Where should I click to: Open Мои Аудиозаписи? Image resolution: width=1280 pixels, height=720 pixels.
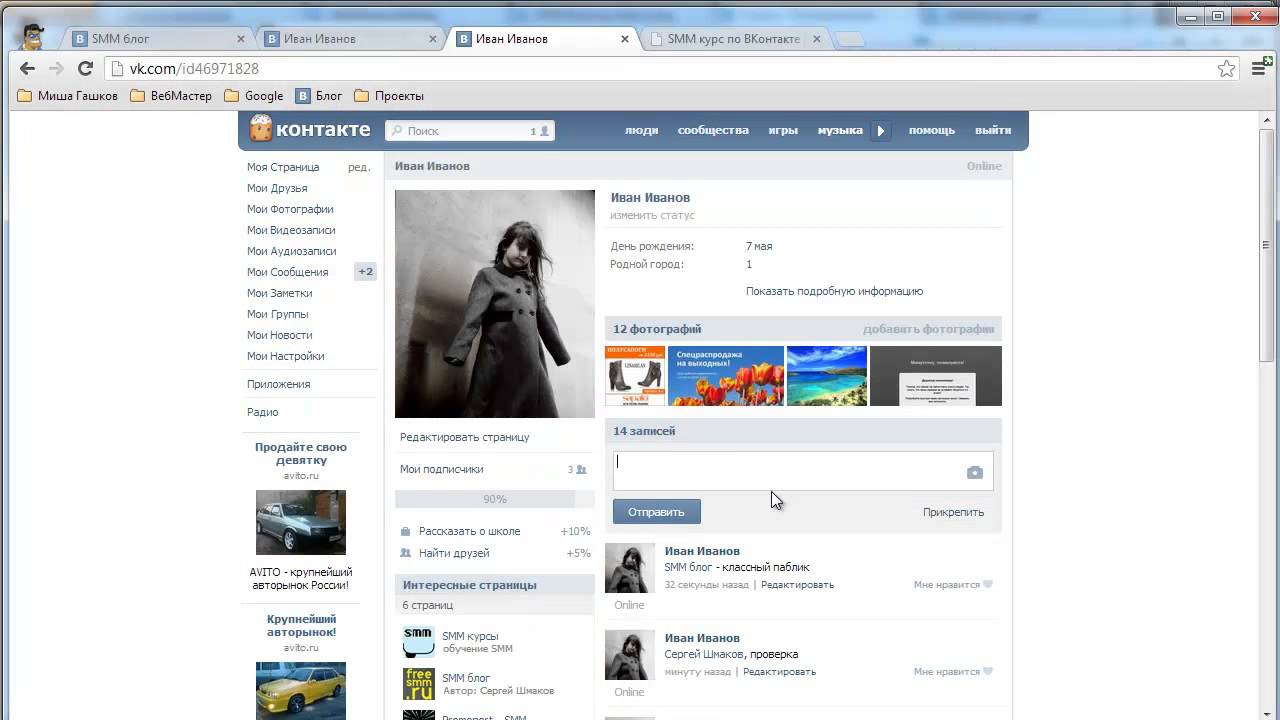click(291, 251)
